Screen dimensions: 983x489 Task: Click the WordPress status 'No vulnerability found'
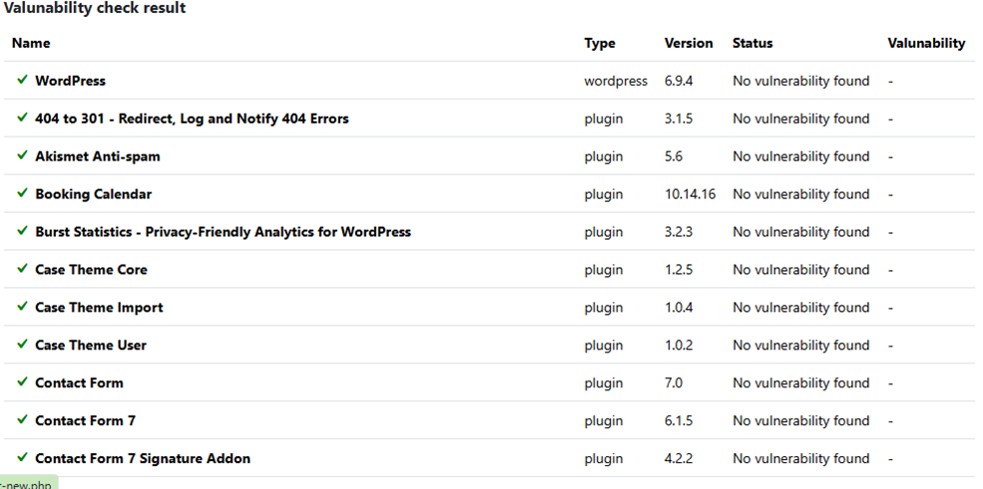click(x=801, y=80)
